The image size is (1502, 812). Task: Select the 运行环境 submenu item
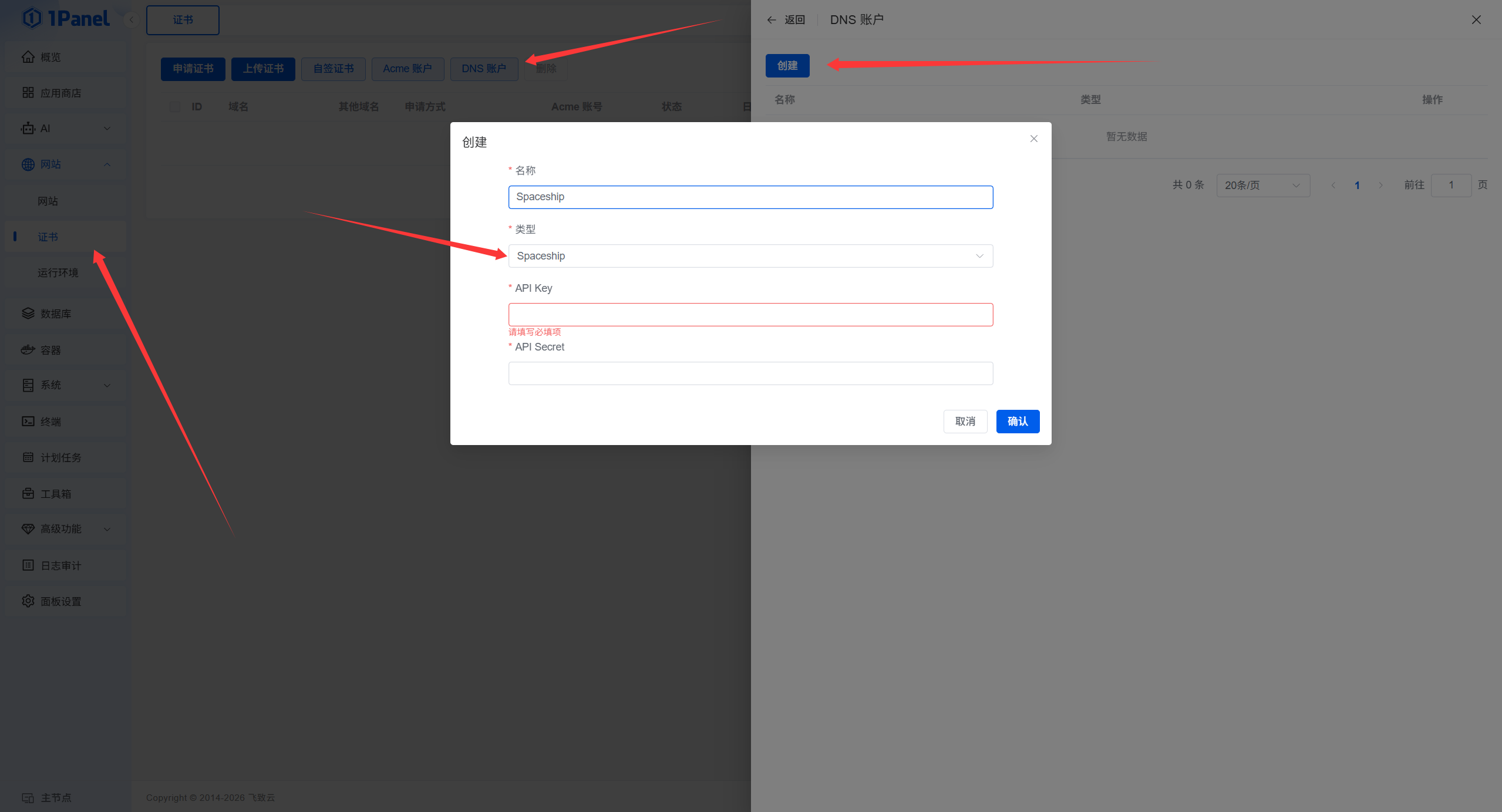(58, 273)
